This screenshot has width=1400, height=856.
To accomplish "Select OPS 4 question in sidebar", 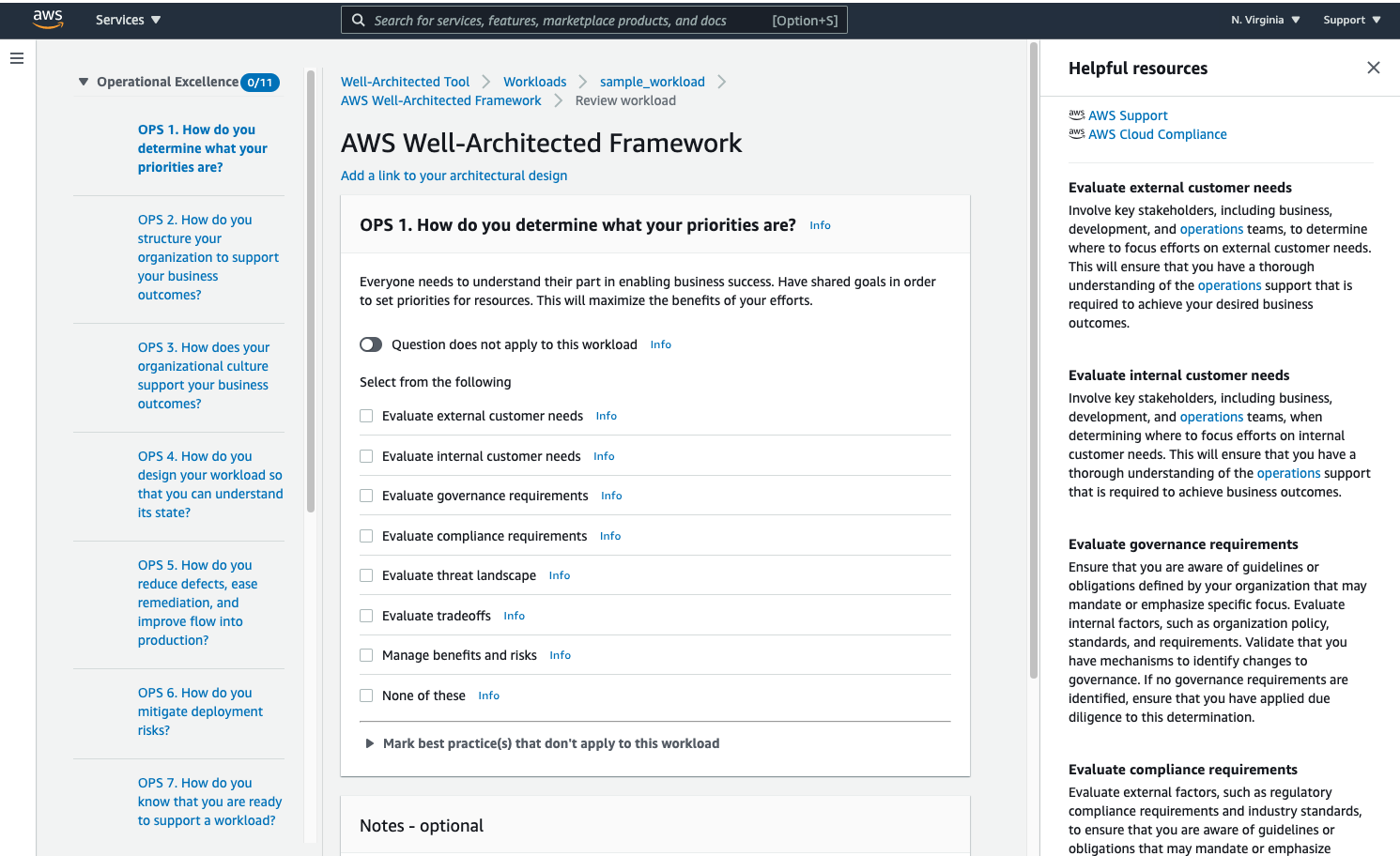I will coord(210,484).
